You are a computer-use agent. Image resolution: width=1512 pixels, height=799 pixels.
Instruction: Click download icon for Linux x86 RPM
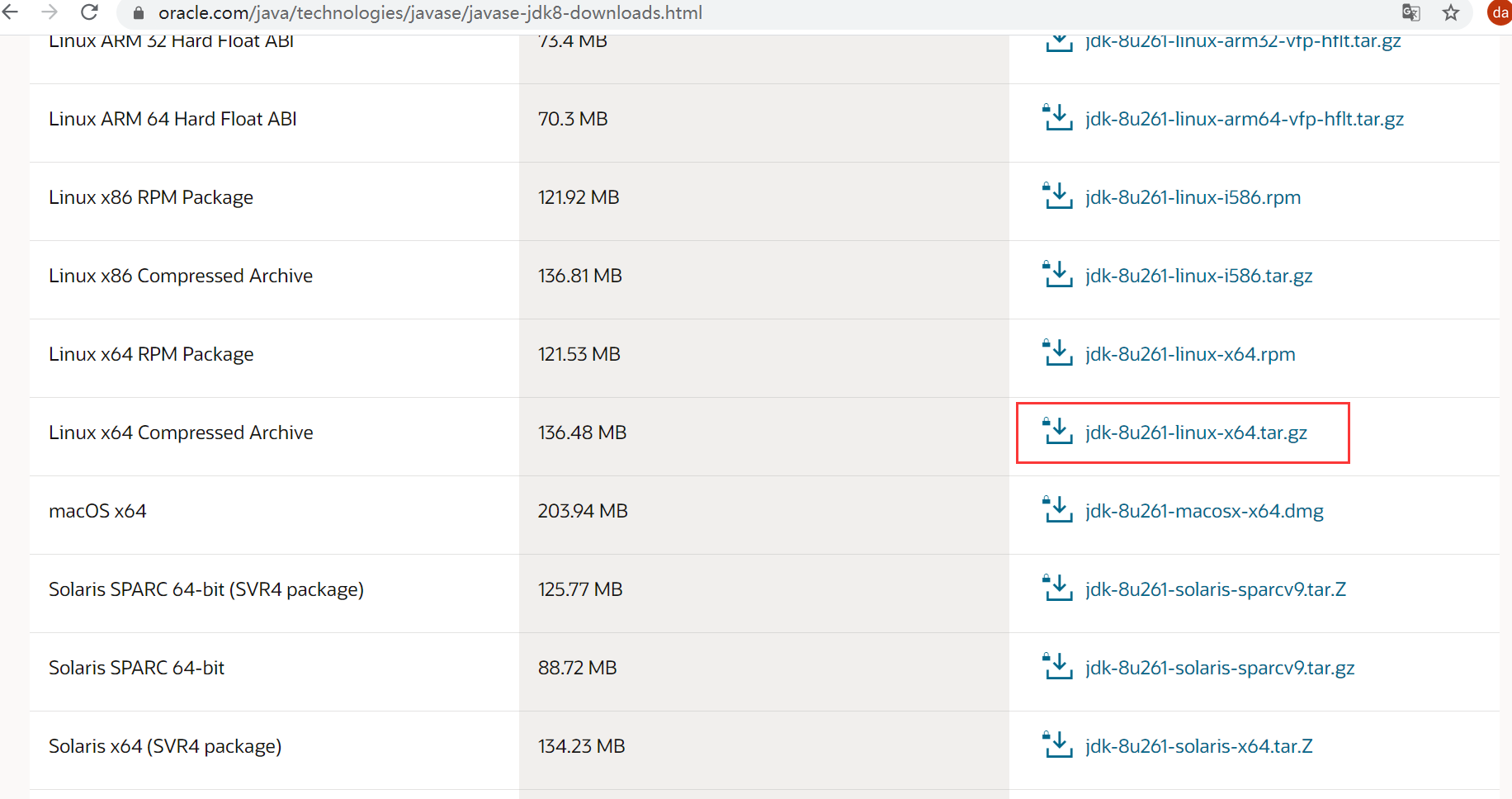tap(1057, 196)
